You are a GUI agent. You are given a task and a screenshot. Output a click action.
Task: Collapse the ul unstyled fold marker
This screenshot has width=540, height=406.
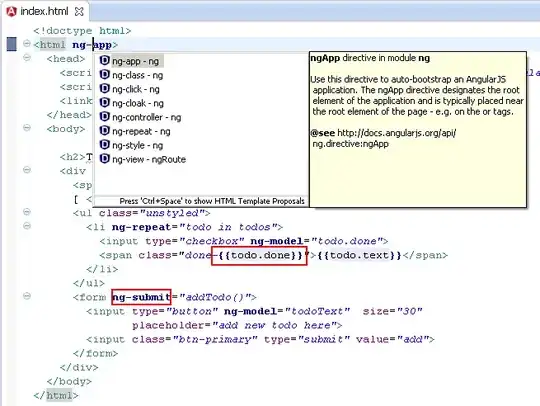(x=27, y=212)
